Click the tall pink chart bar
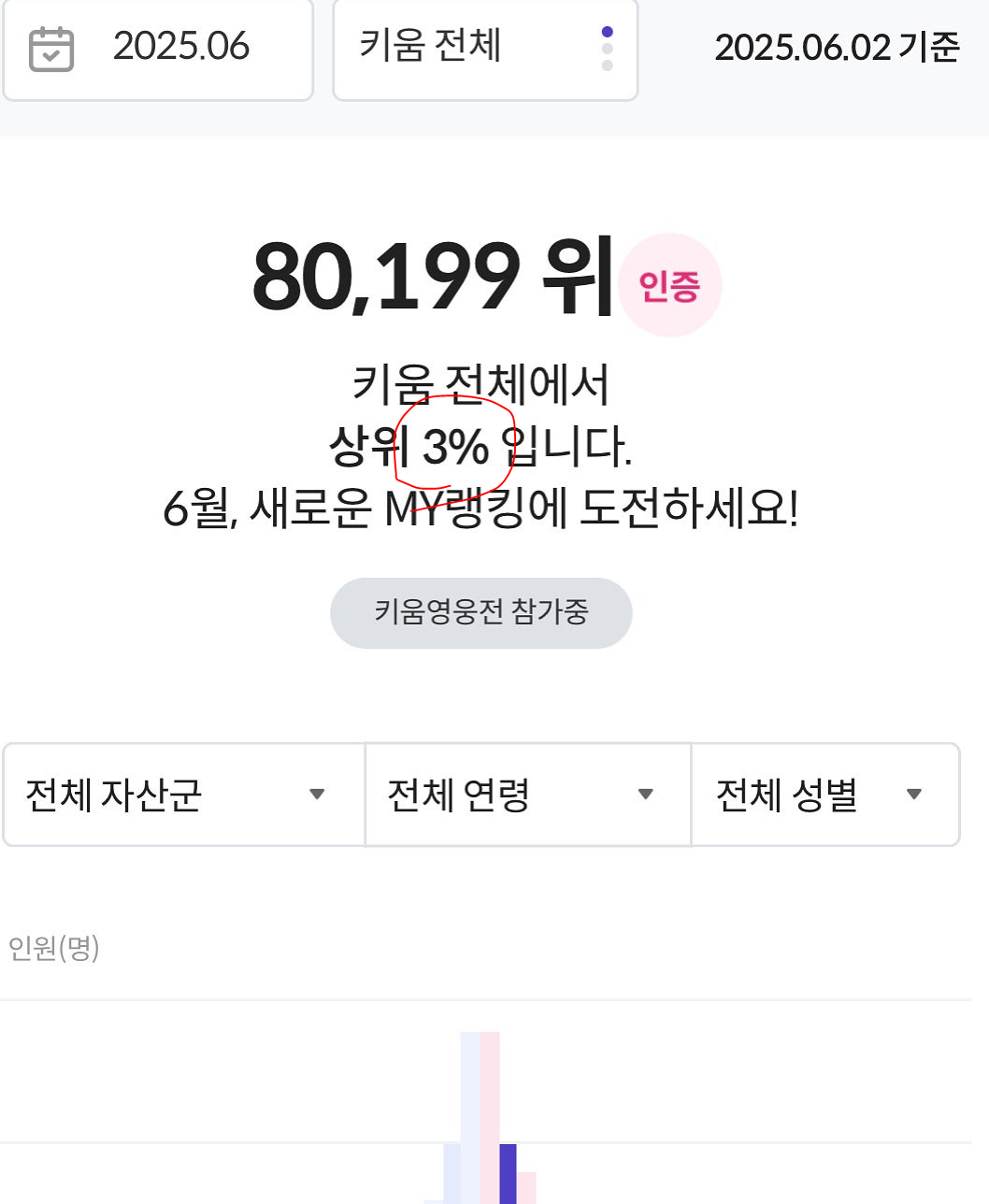The height and width of the screenshot is (1204, 989). (x=490, y=1118)
